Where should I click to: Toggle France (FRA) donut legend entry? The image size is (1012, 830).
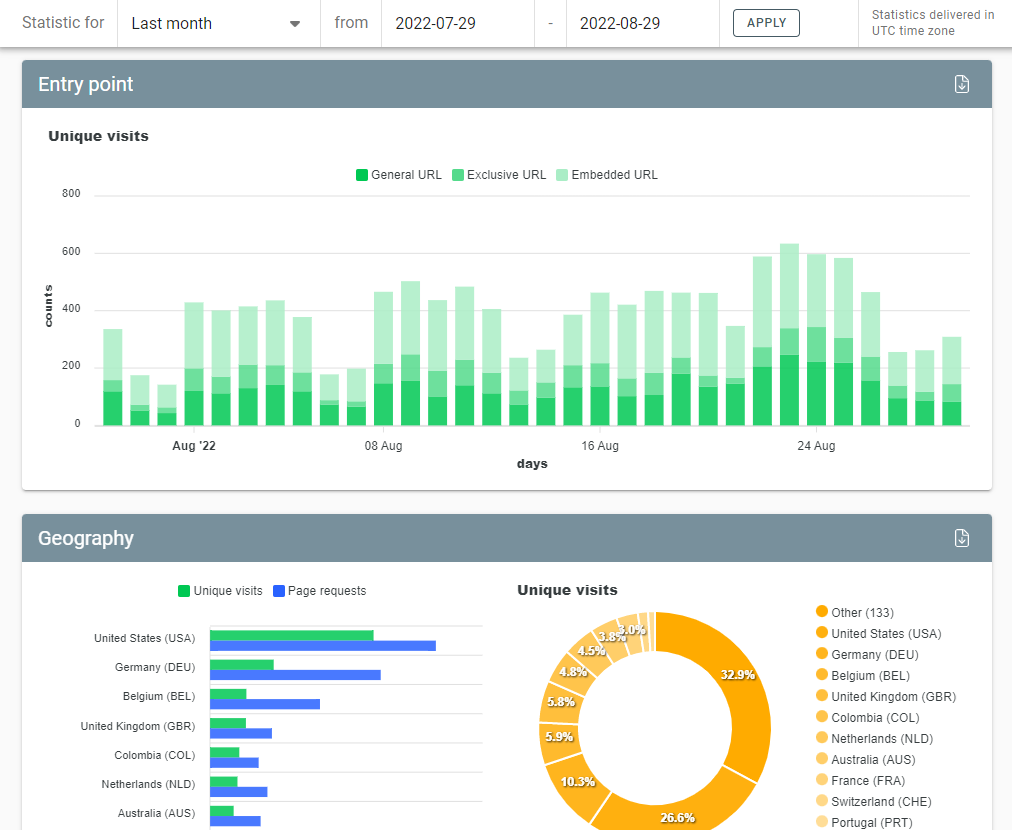tap(860, 780)
